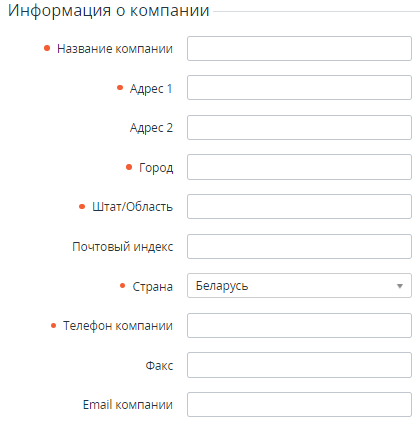Screen dimensions: 420x423
Task: Click the 'Страна' label text
Action: click(x=153, y=287)
